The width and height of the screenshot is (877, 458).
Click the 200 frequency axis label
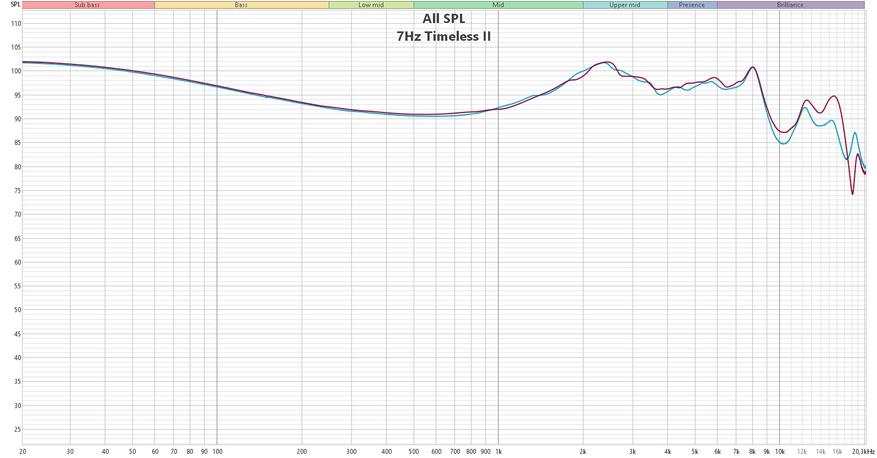tap(302, 451)
